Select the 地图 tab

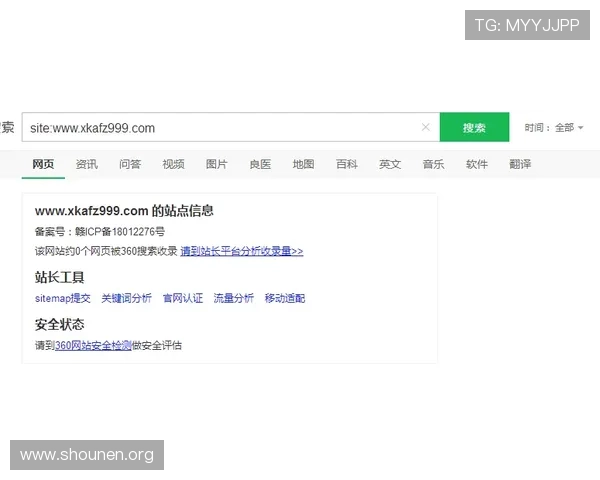point(303,164)
